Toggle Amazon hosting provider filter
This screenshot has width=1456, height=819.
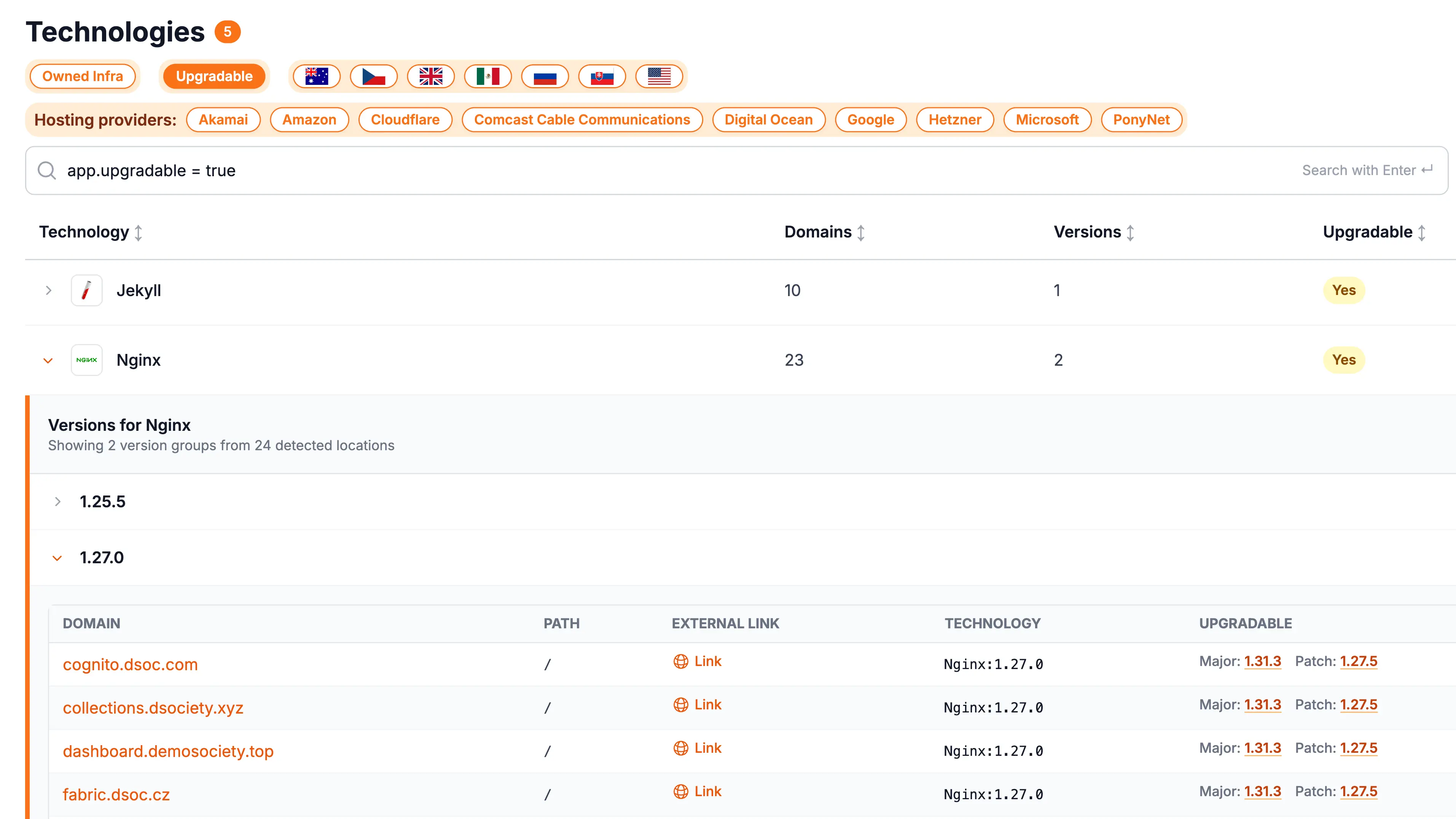[309, 120]
